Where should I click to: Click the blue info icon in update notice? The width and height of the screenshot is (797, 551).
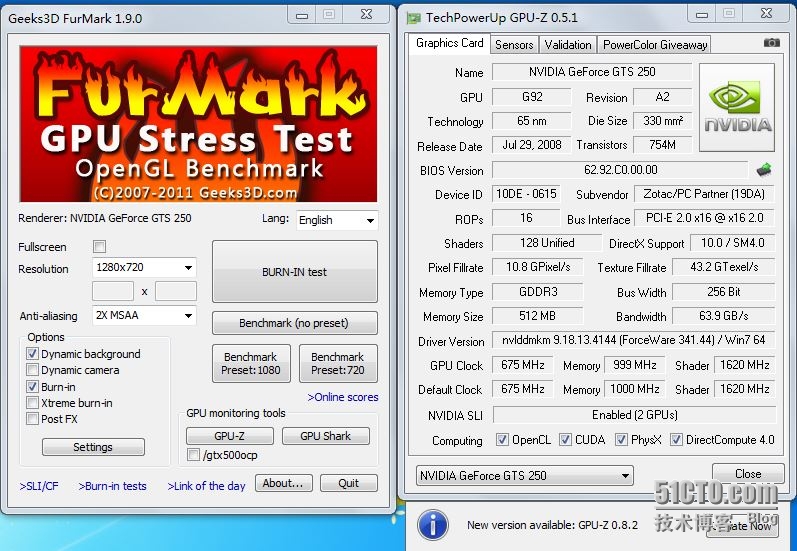[x=433, y=525]
